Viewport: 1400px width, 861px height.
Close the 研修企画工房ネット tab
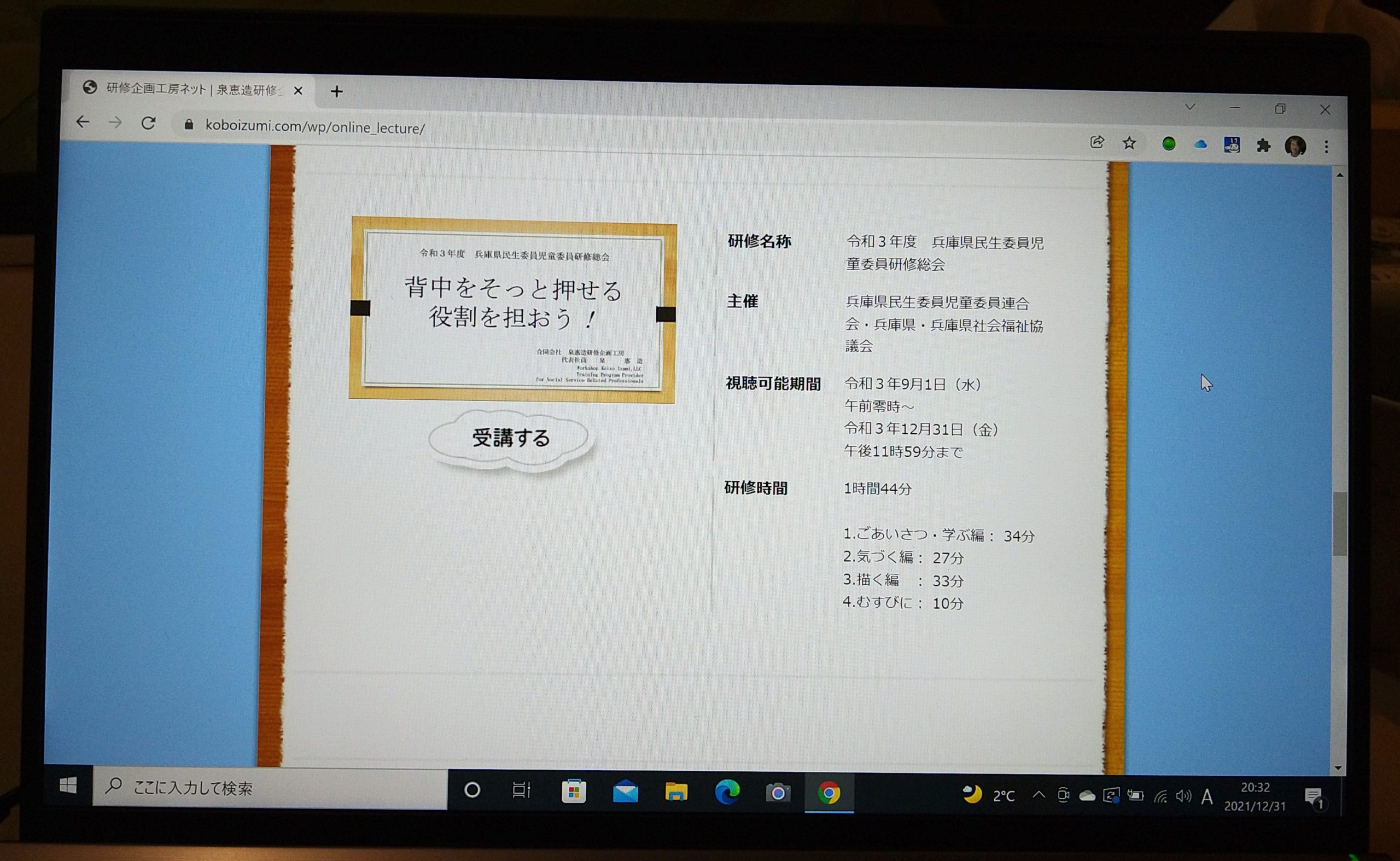click(299, 91)
